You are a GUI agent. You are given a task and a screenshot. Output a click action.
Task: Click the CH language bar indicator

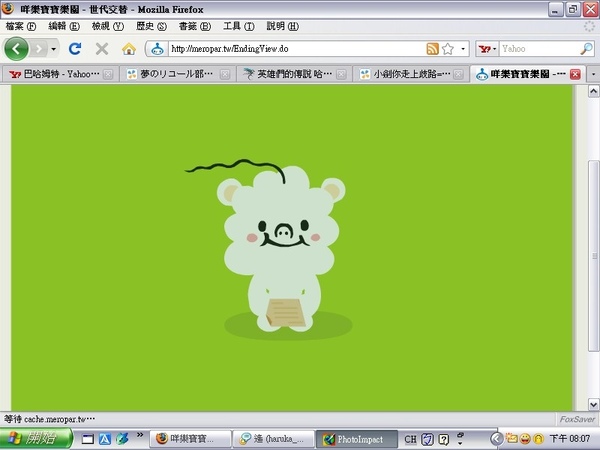(410, 439)
